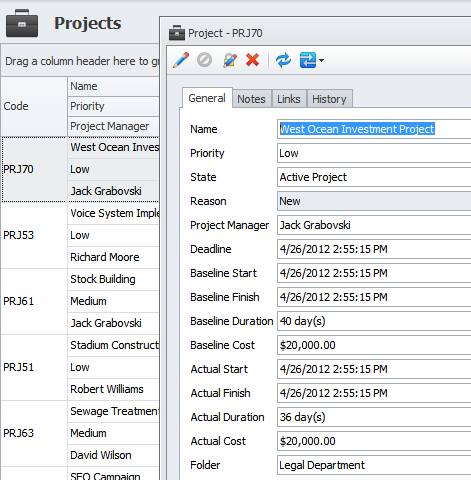471x480 pixels.
Task: Click the Code column header
Action: [34, 106]
